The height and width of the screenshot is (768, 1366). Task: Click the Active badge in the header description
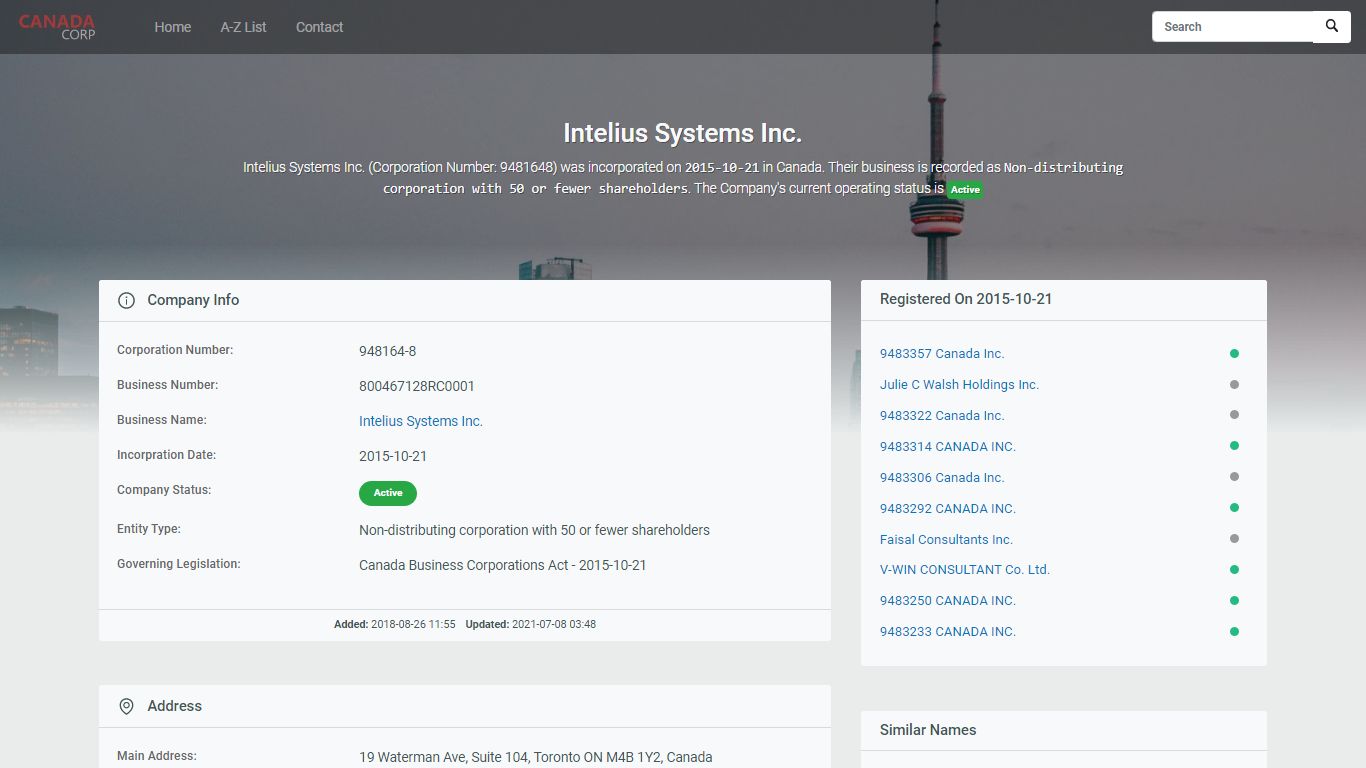(965, 189)
